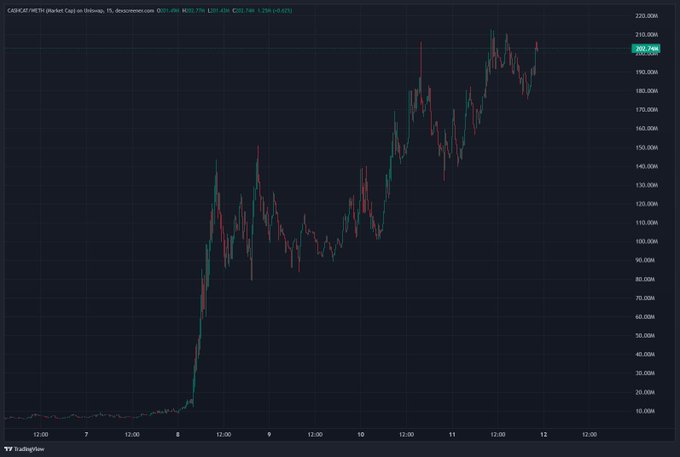Click the 20.00M price axis label
Screen dimensions: 680x457
point(645,392)
